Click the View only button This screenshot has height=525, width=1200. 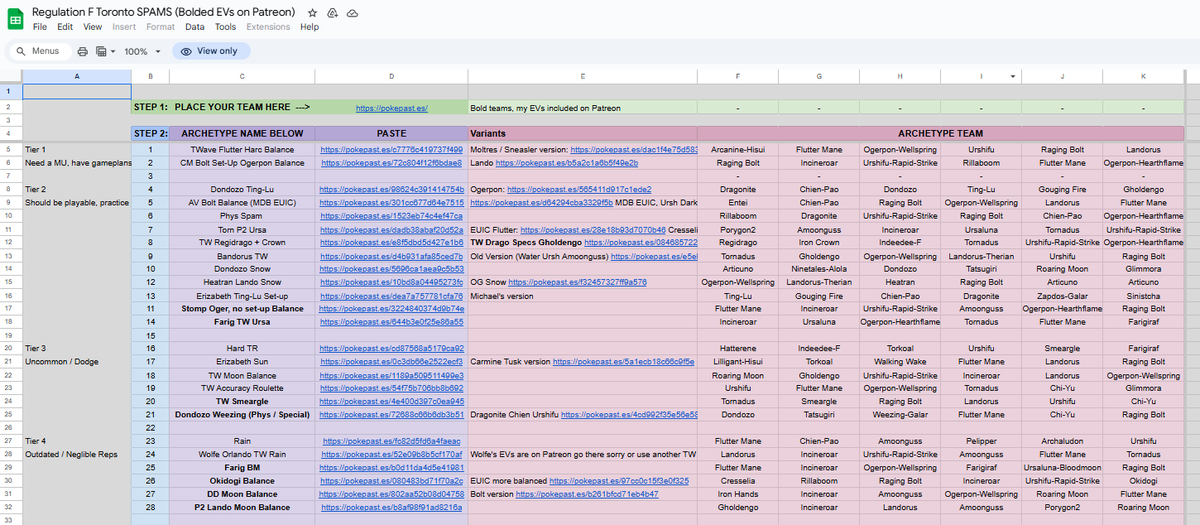(x=211, y=51)
